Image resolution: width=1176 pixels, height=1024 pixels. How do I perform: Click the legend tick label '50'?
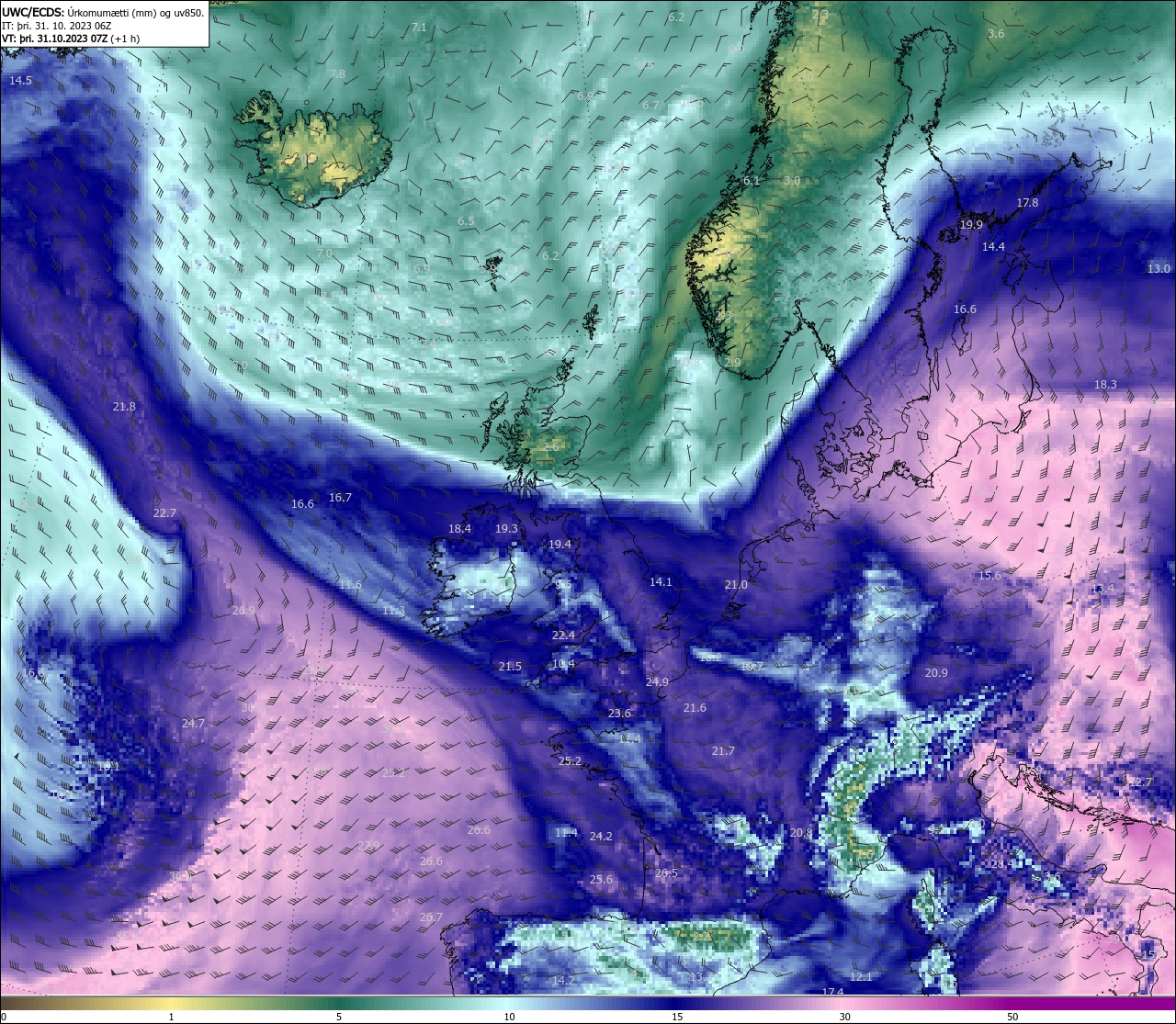(x=1012, y=1017)
